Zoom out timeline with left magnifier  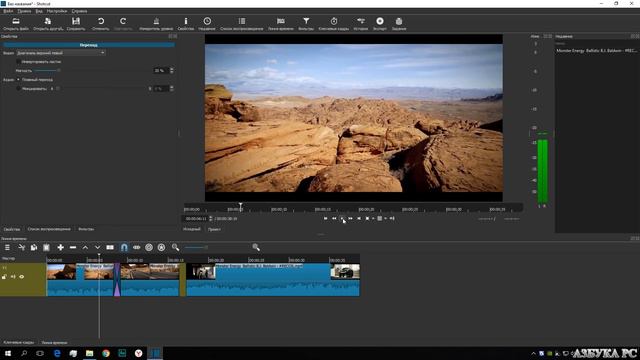[x=176, y=247]
